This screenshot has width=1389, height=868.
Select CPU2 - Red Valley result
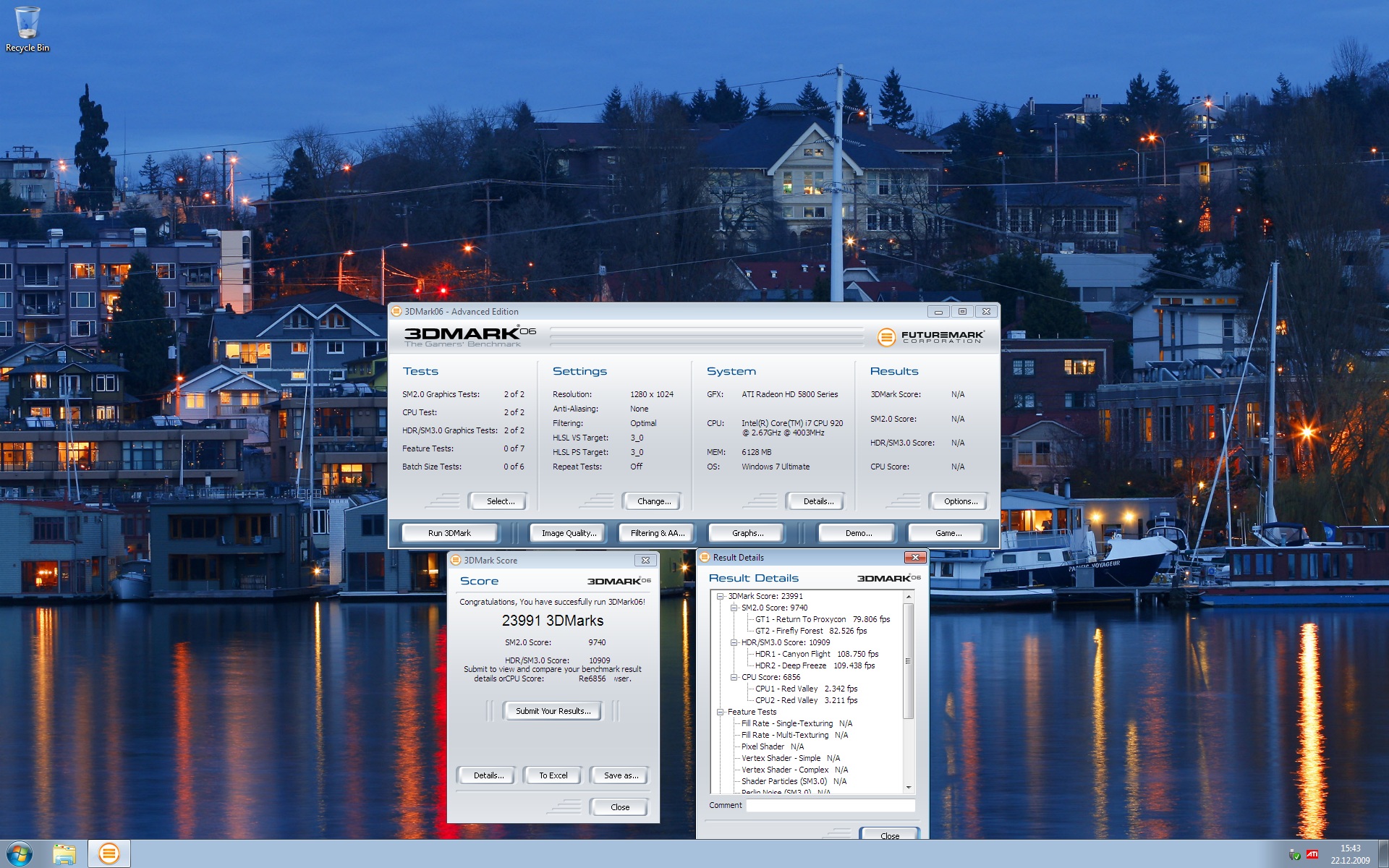[807, 701]
